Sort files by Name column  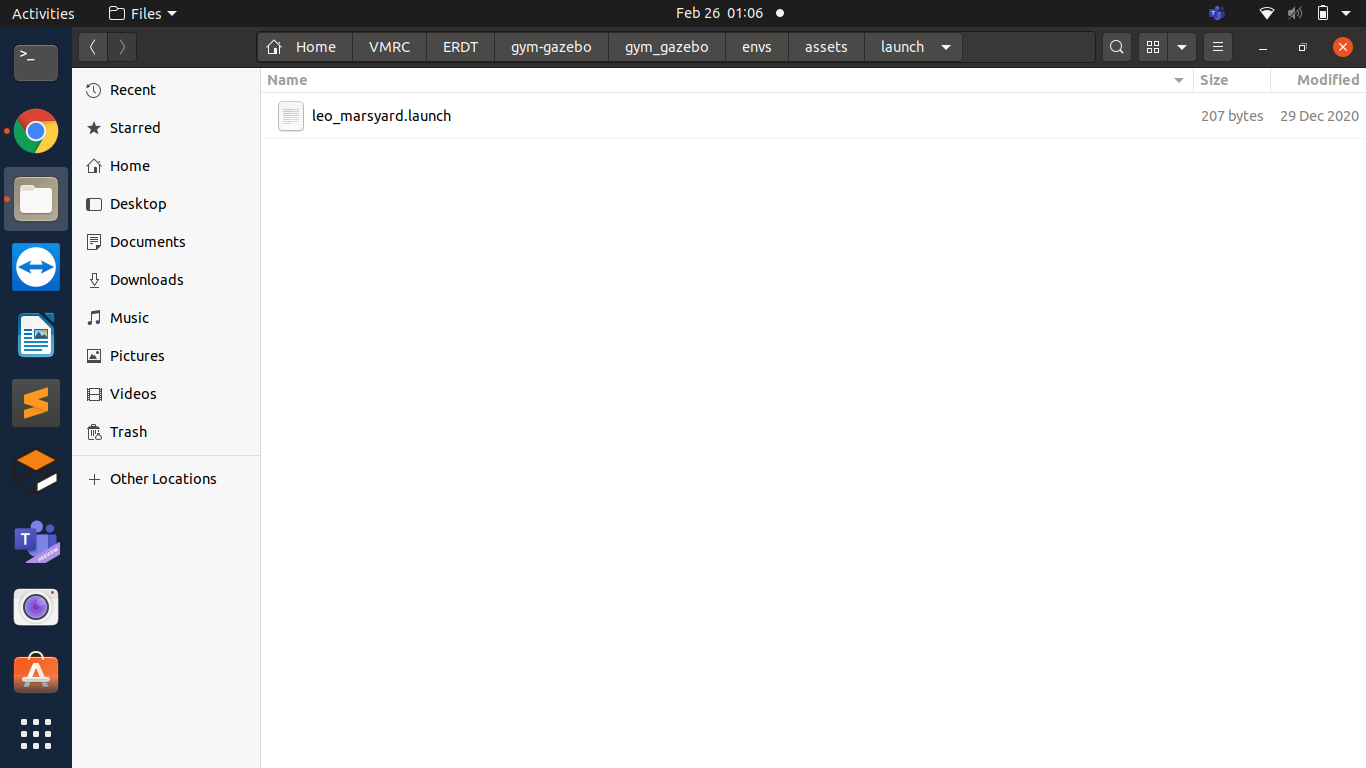pos(727,80)
